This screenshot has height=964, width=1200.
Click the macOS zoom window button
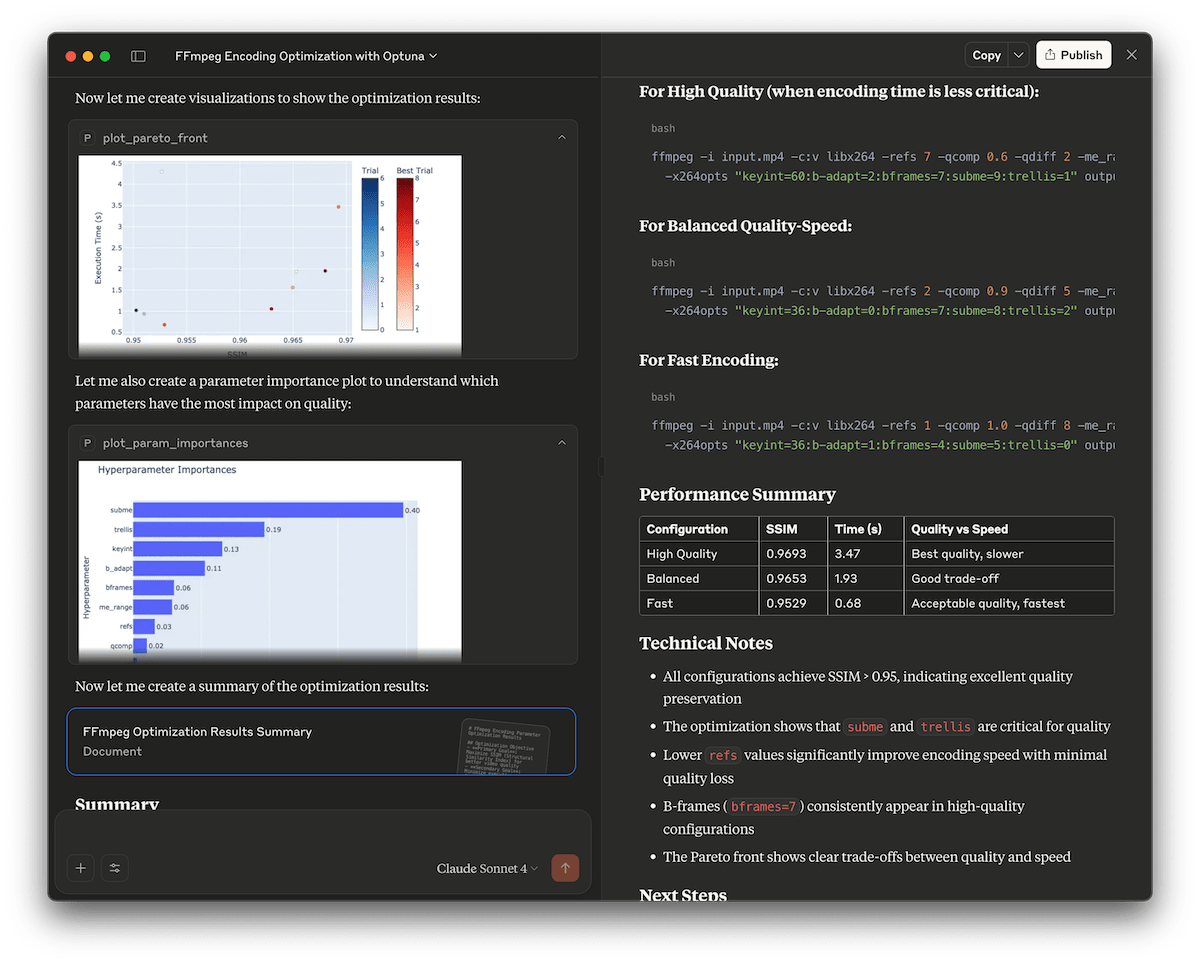click(105, 56)
